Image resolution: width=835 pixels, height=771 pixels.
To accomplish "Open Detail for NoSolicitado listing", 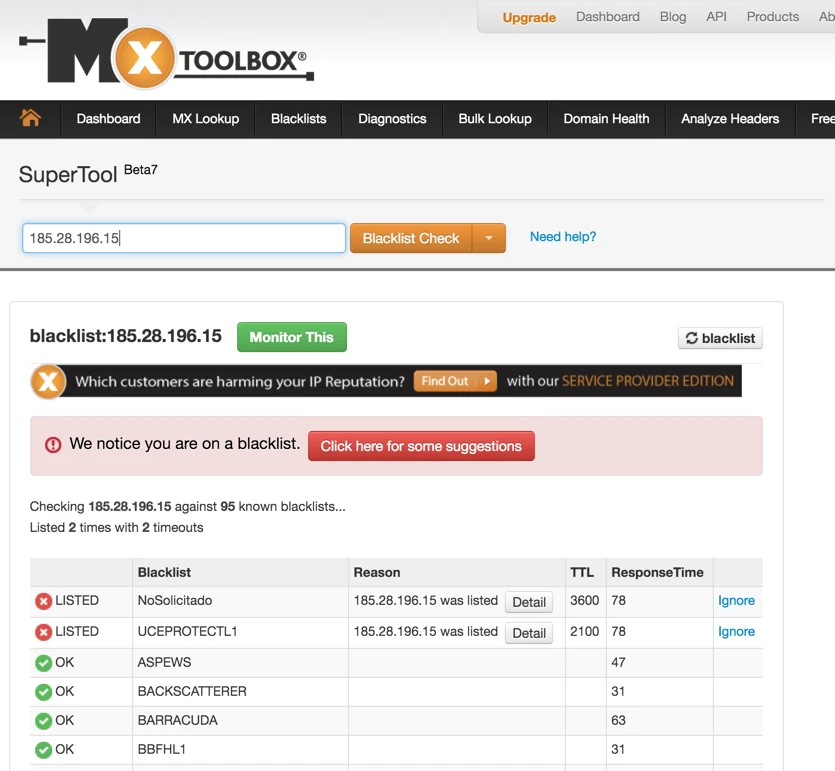I will [x=529, y=602].
